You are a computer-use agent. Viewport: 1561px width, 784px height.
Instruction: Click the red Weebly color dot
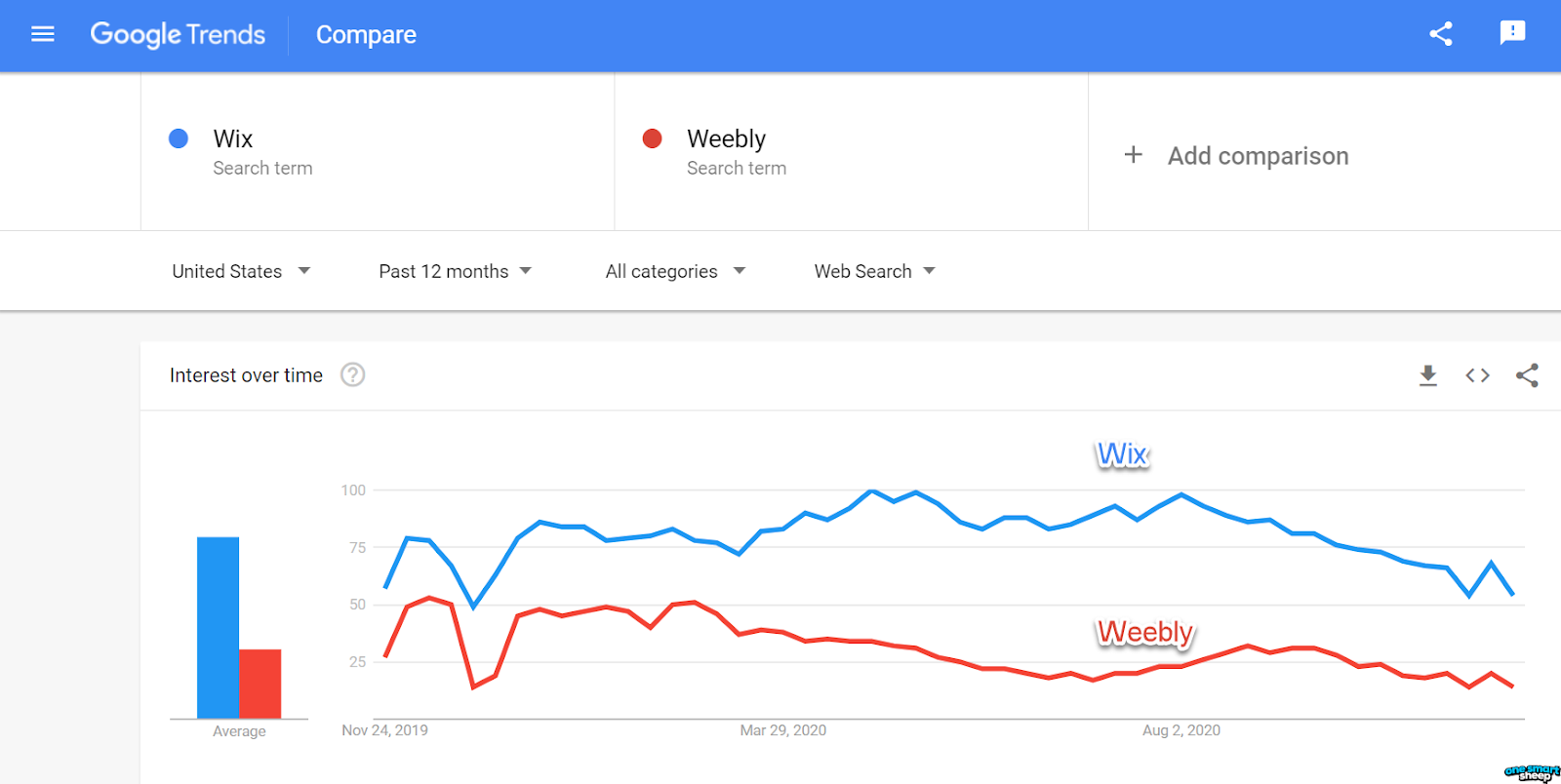(x=653, y=138)
